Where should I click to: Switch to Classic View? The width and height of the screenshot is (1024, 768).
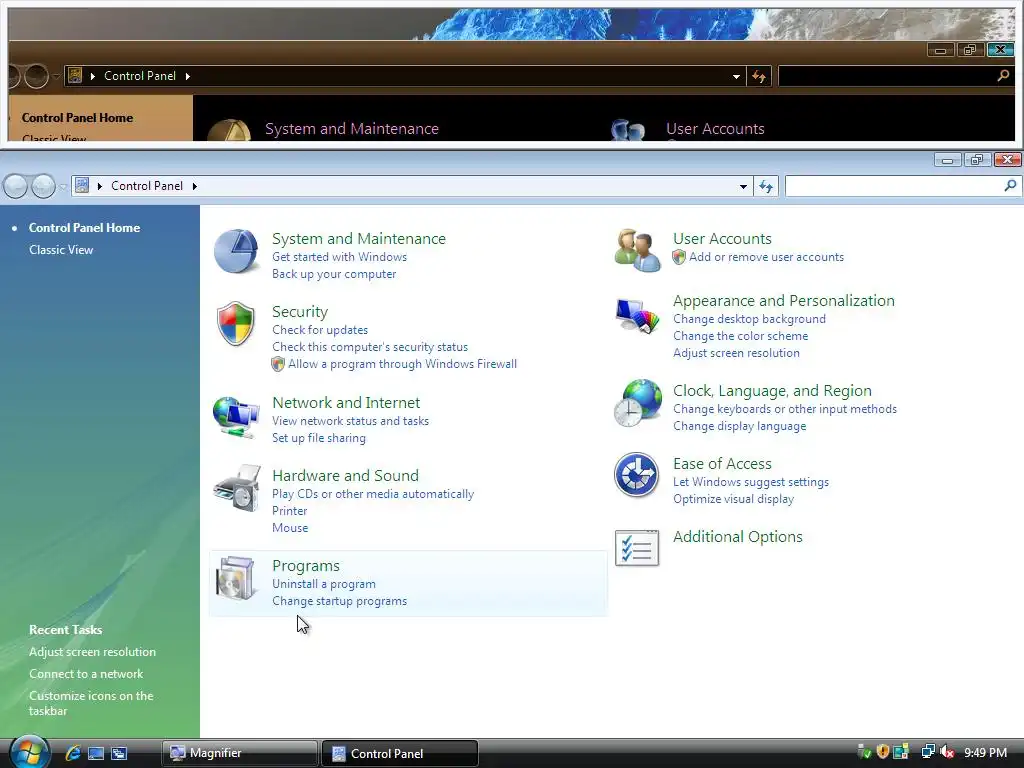pos(61,250)
